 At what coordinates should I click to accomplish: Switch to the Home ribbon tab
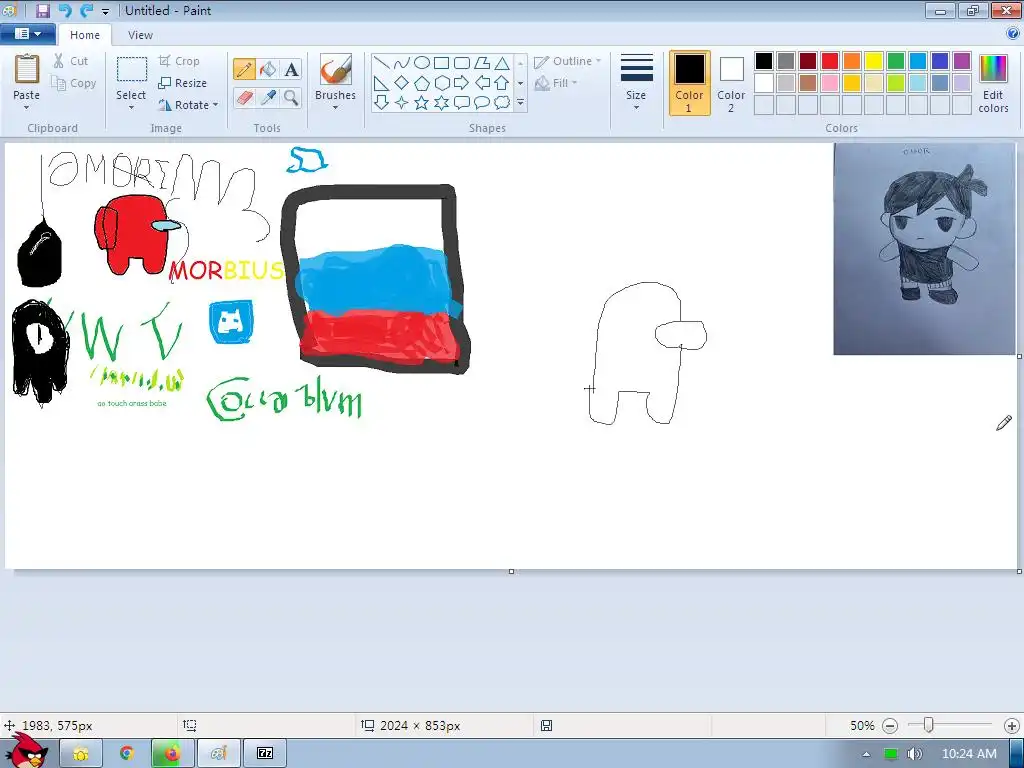coord(85,35)
